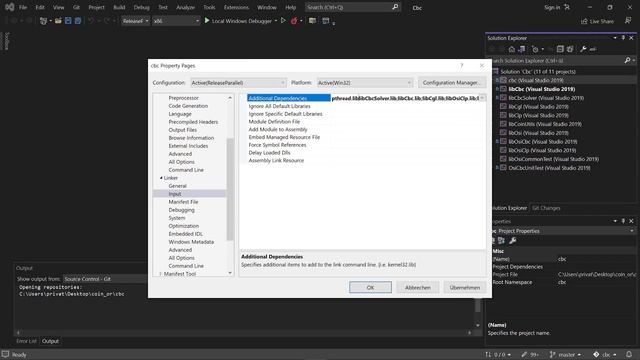Image resolution: width=640 pixels, height=360 pixels.
Task: Click the notifications bell in status bar
Action: [x=629, y=354]
